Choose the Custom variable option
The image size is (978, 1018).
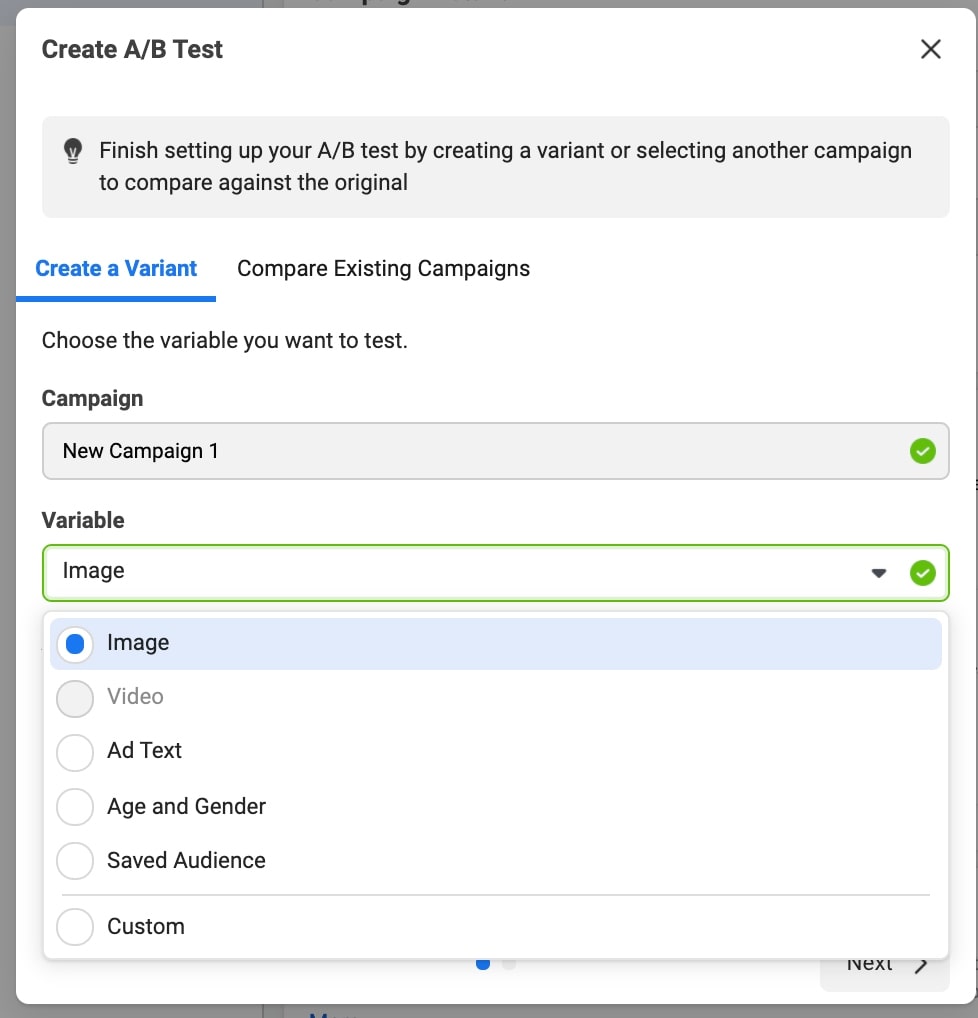pos(75,927)
